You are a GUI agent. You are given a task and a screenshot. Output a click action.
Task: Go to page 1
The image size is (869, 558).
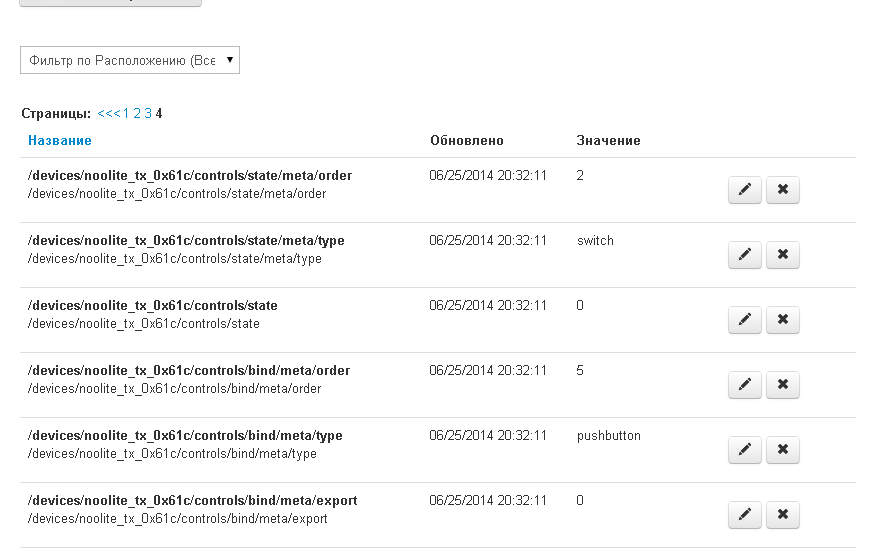(127, 114)
